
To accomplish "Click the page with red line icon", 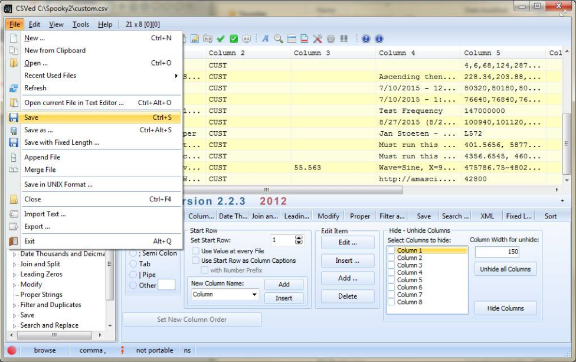I will [x=304, y=39].
